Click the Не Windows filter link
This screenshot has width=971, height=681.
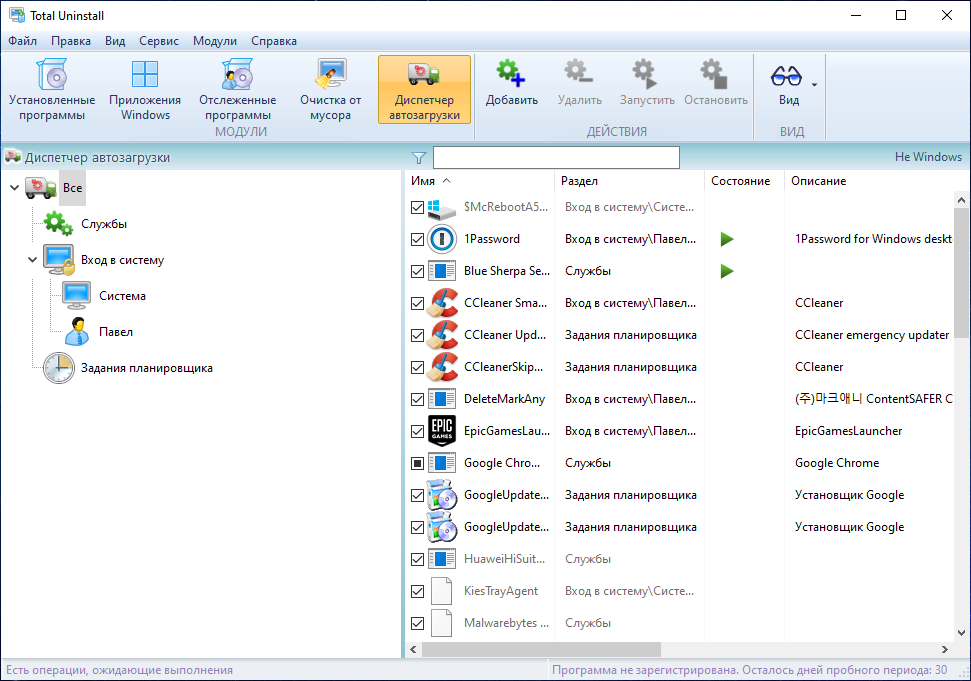[928, 157]
